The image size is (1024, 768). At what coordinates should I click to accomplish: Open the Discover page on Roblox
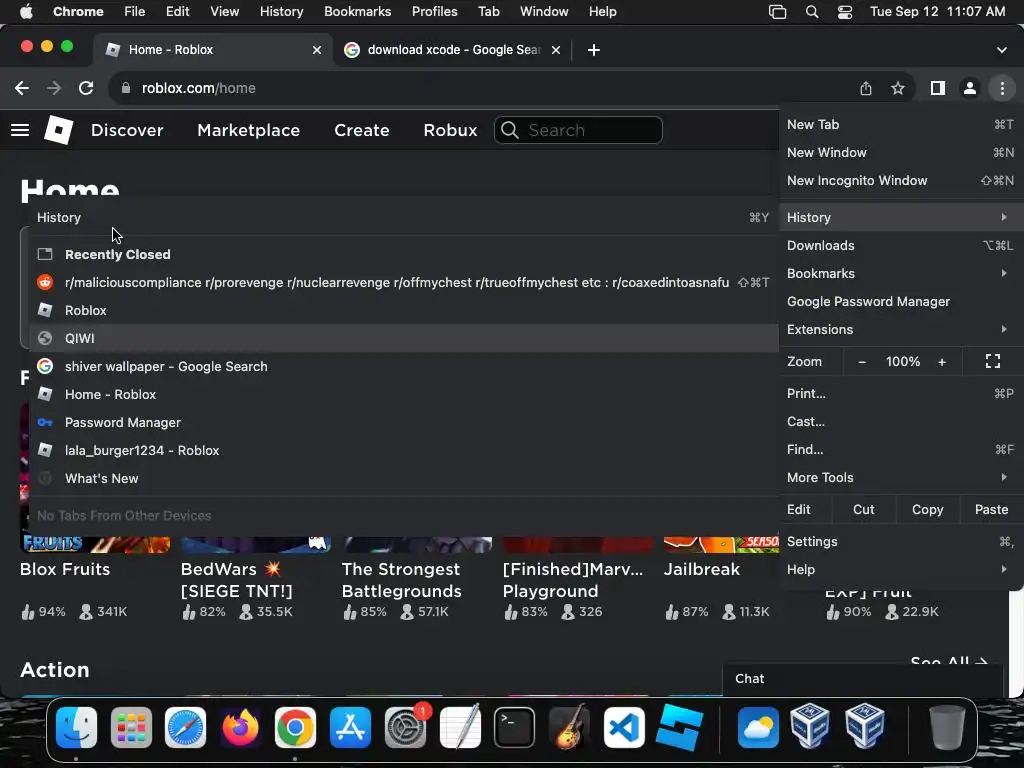pyautogui.click(x=127, y=130)
